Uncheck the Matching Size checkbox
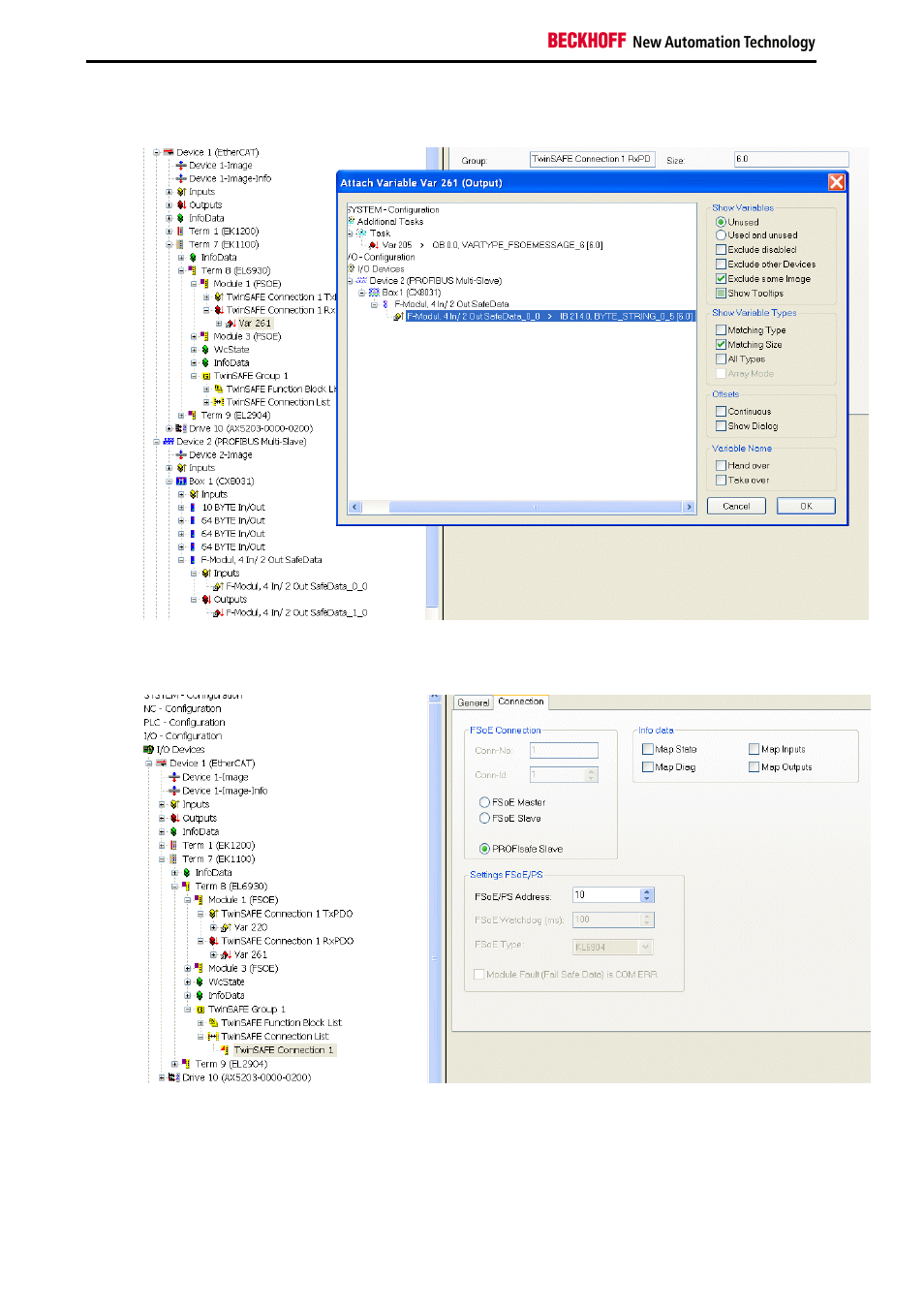The width and height of the screenshot is (924, 1309). coord(721,345)
